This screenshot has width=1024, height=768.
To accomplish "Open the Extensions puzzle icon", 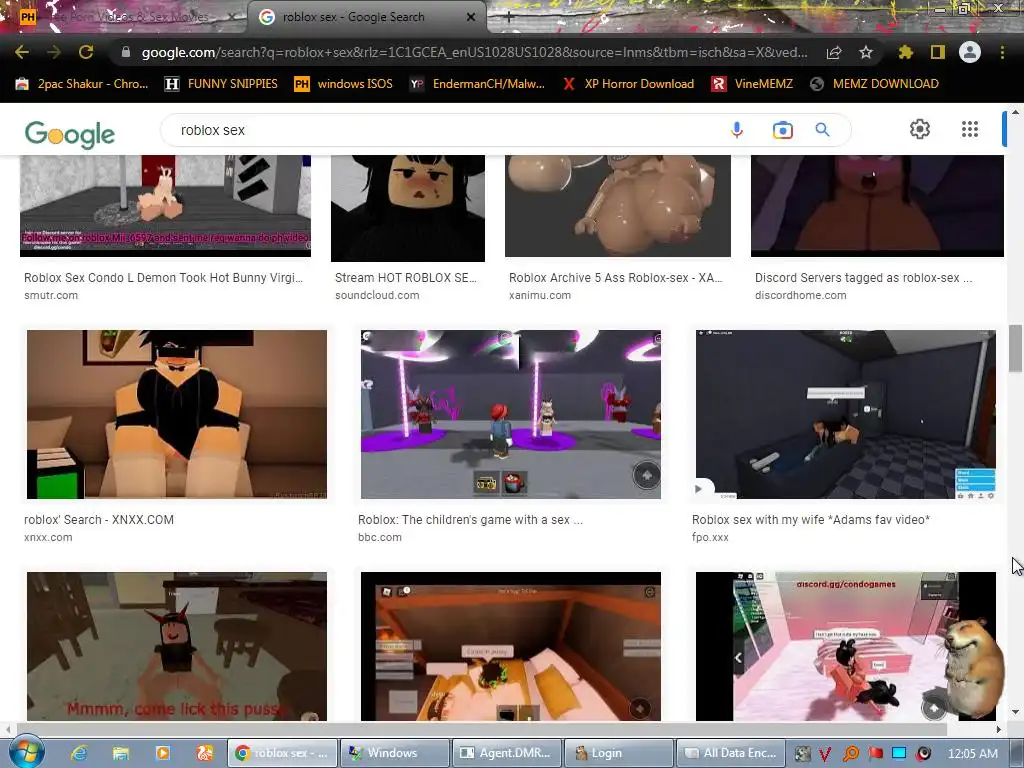I will coord(905,52).
